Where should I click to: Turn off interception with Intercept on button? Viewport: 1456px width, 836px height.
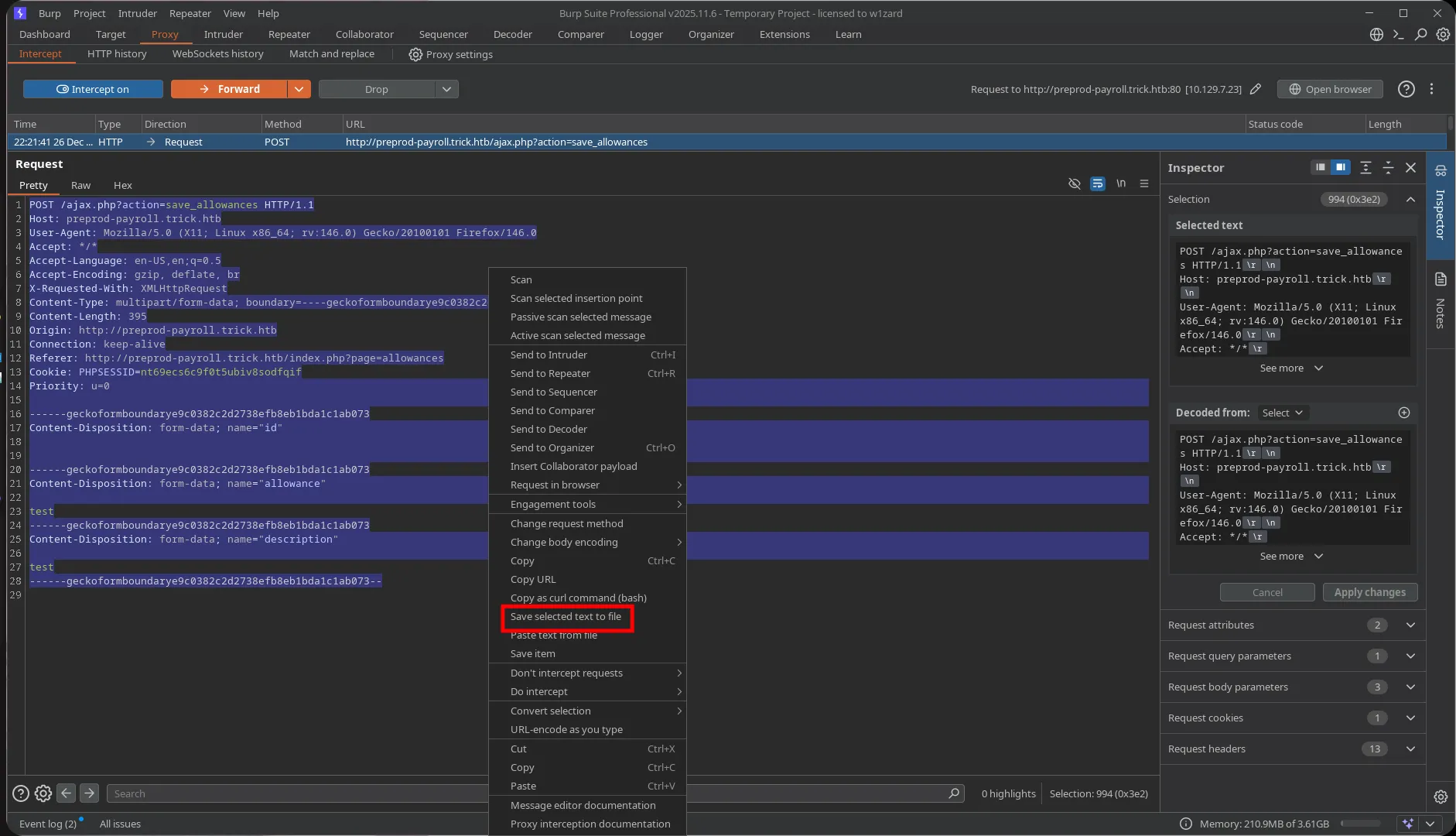92,89
